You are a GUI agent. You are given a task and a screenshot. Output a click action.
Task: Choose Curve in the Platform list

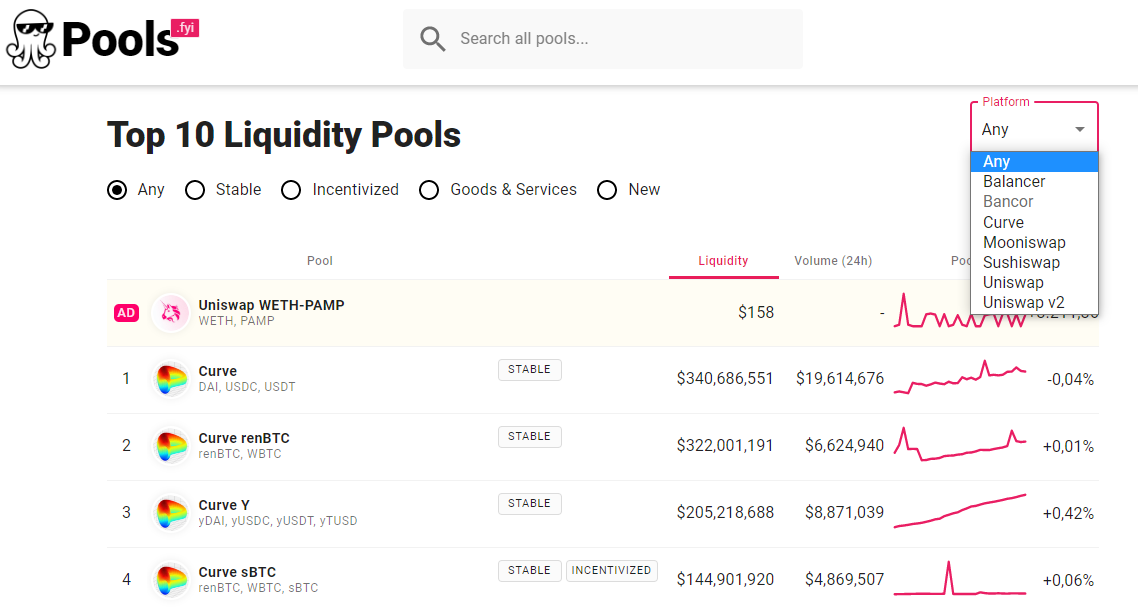(x=1034, y=222)
